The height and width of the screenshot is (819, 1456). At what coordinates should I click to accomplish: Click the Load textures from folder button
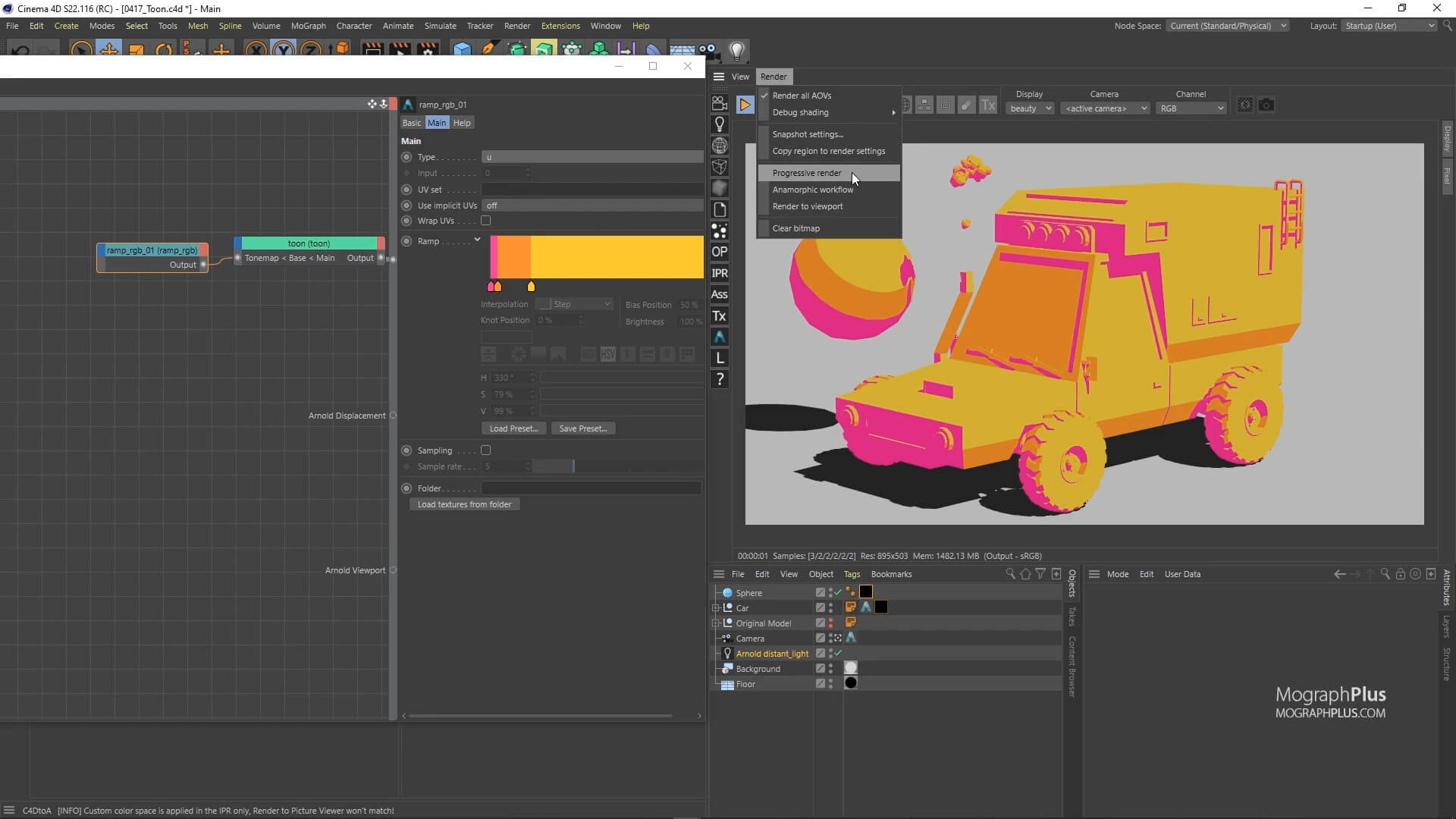point(464,504)
